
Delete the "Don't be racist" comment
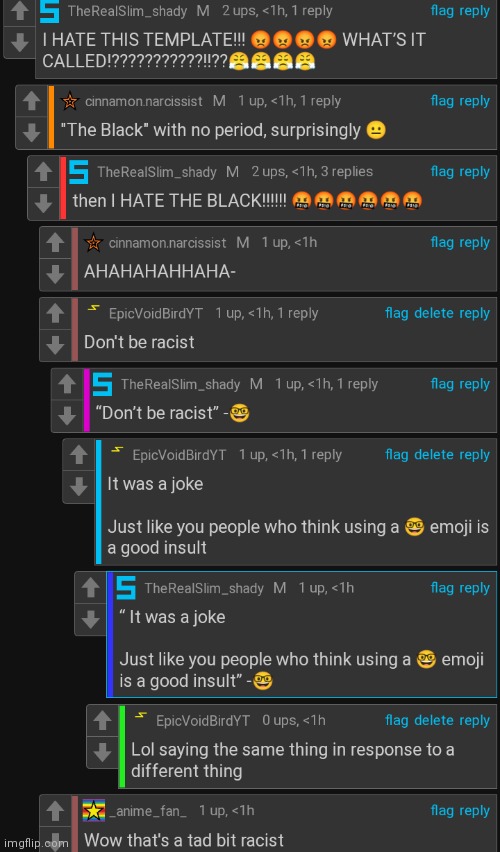click(x=434, y=313)
